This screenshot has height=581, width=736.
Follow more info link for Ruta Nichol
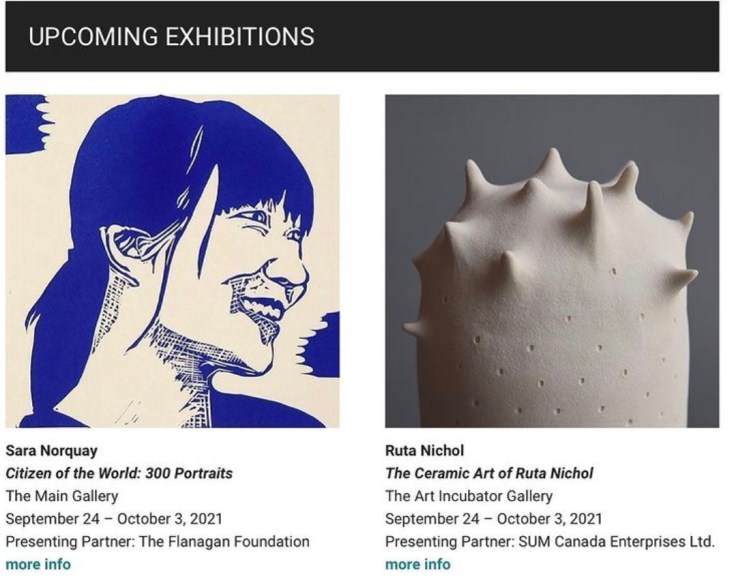418,565
